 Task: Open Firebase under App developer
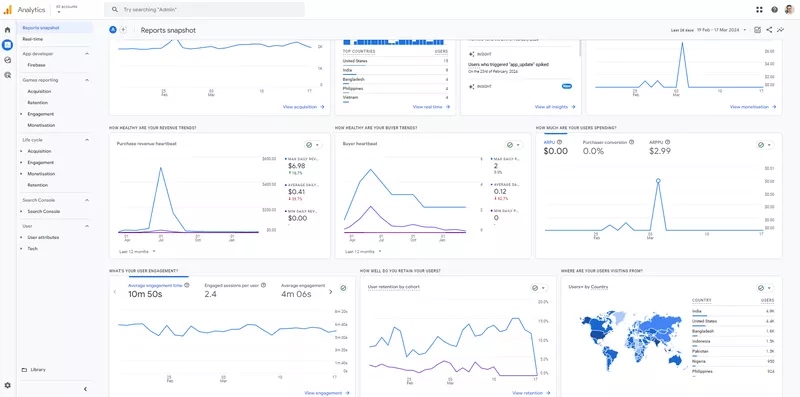click(37, 65)
